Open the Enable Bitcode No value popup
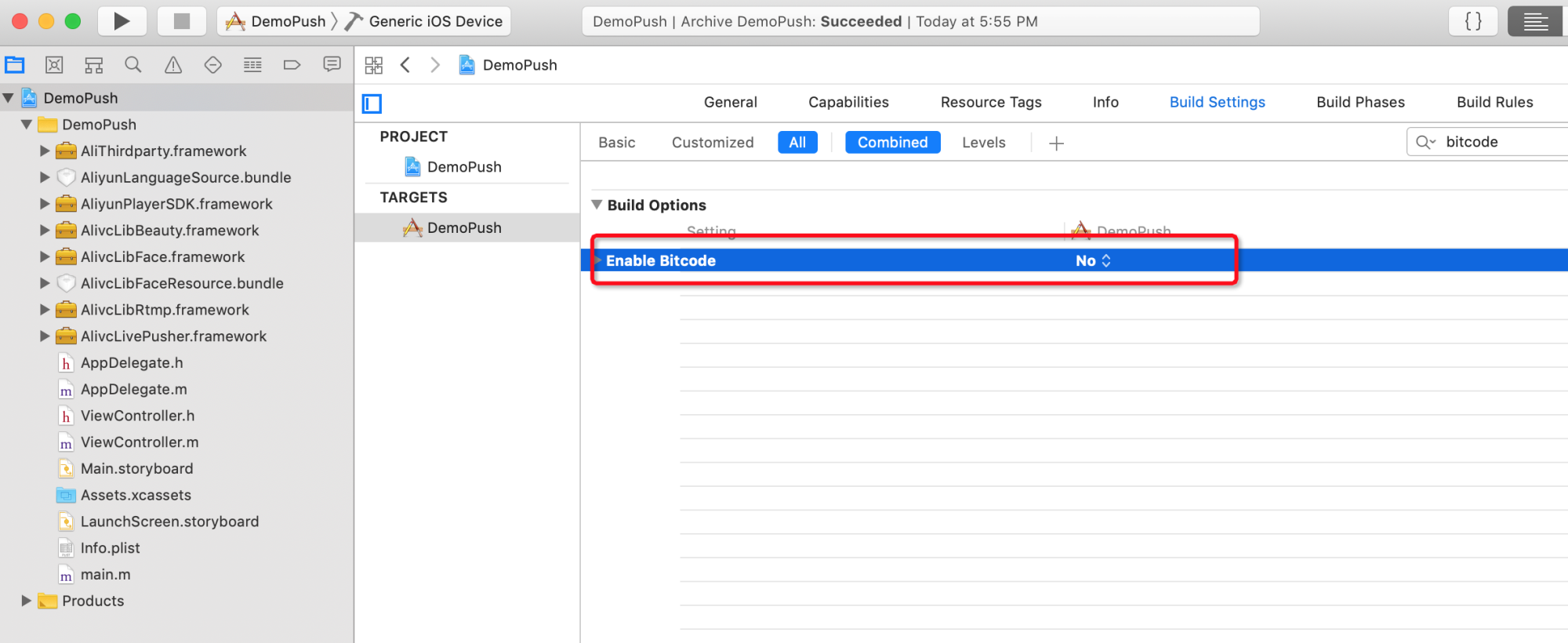 point(1093,260)
